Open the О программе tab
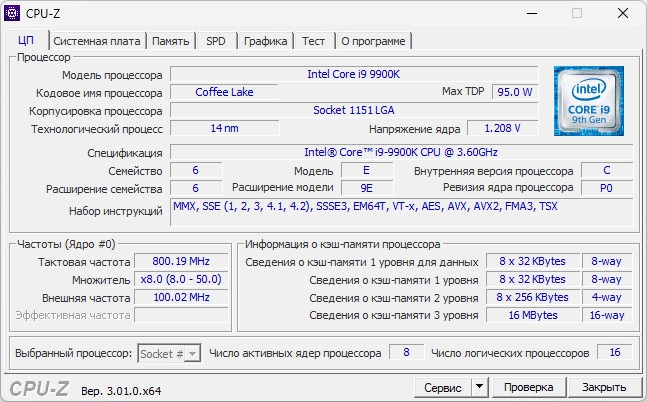The height and width of the screenshot is (402, 647). pyautogui.click(x=373, y=41)
